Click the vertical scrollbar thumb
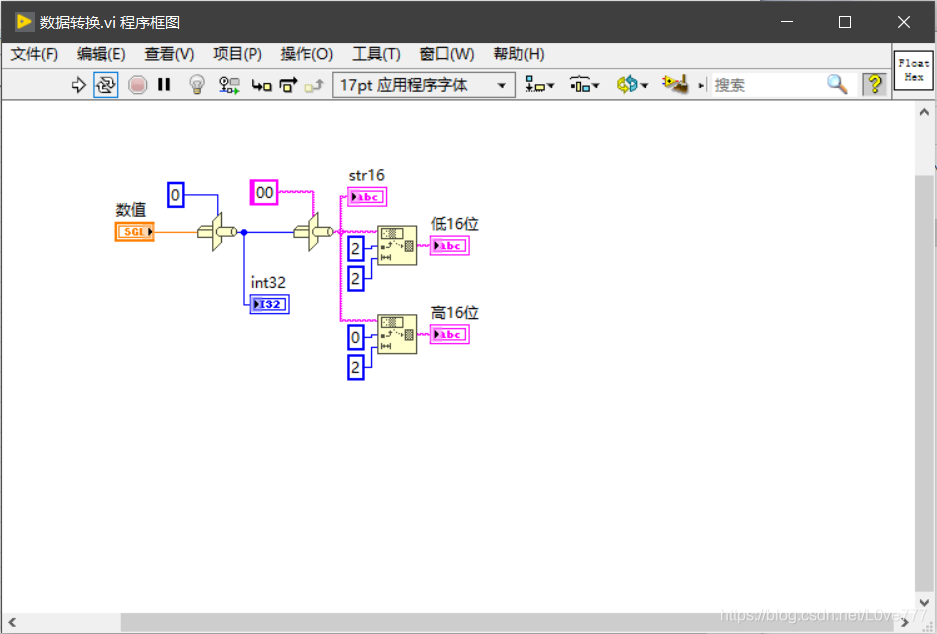The image size is (937, 634). [924, 382]
